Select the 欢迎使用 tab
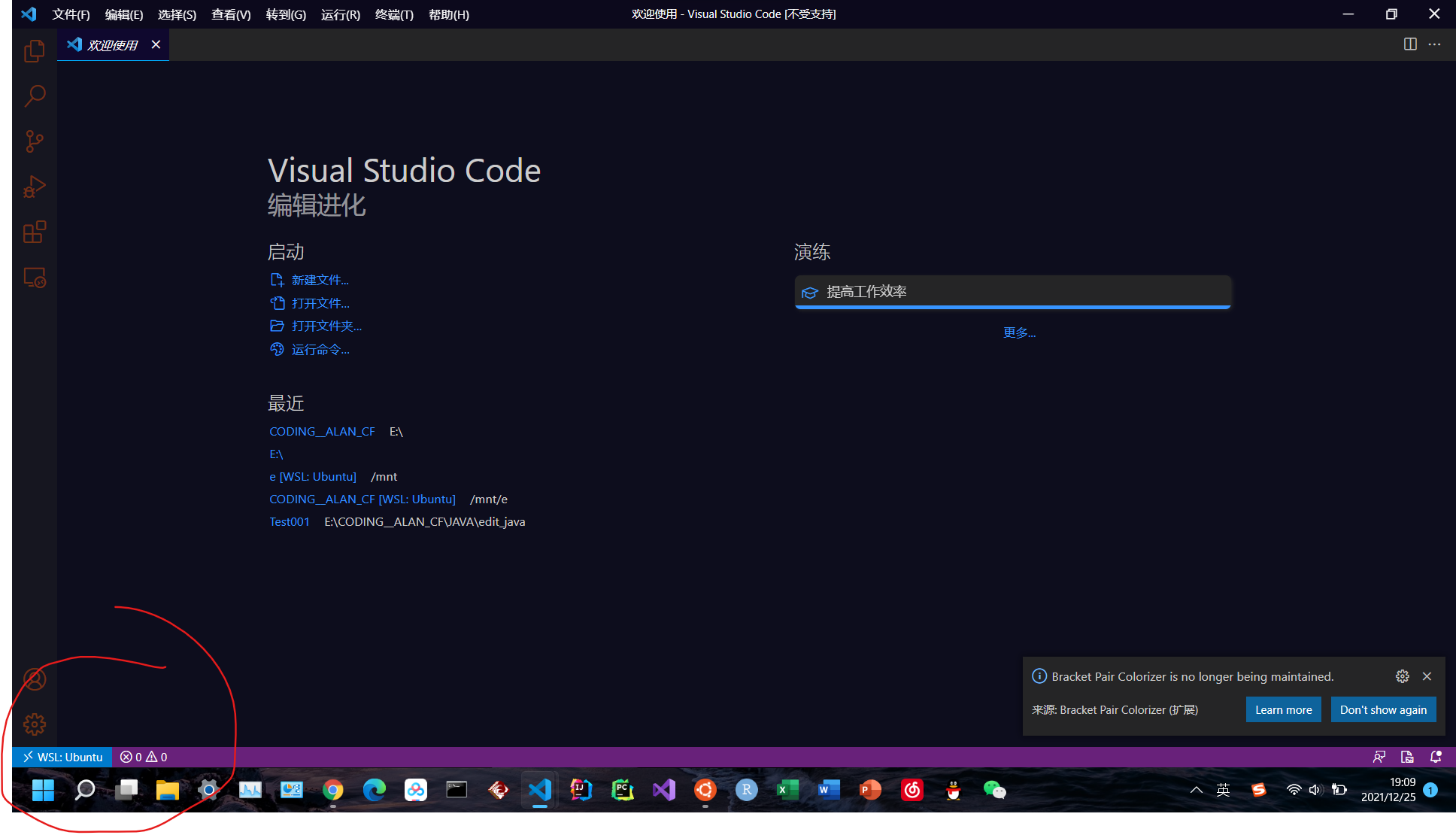 pyautogui.click(x=113, y=44)
